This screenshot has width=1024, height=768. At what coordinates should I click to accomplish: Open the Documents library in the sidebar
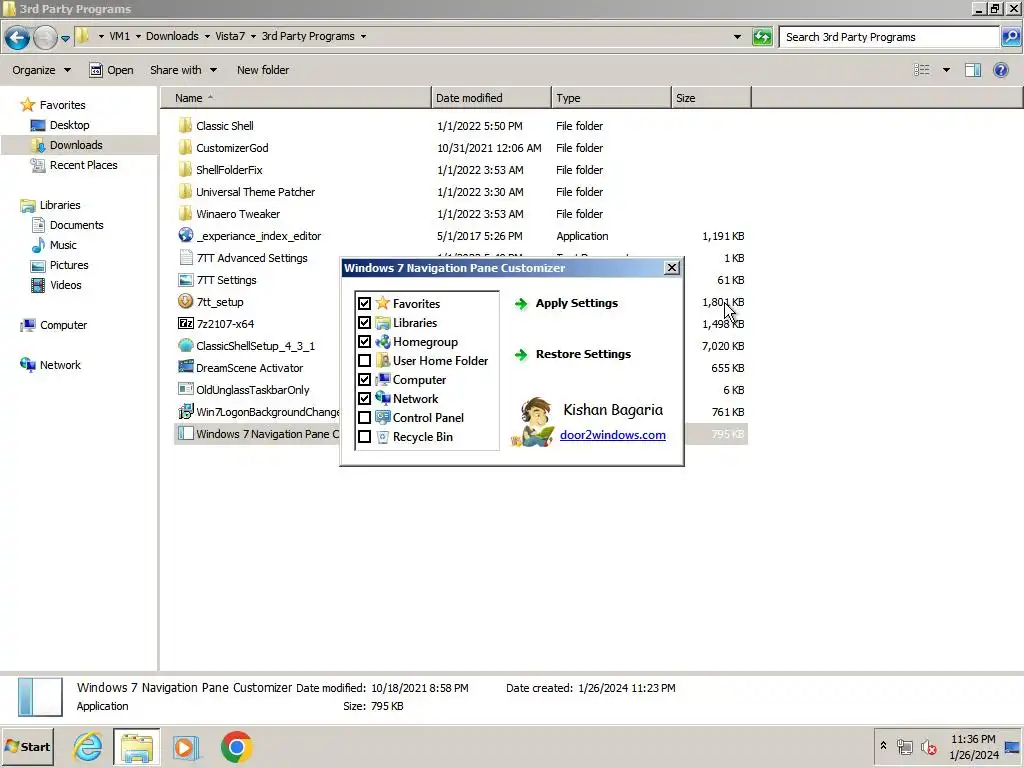point(67,225)
